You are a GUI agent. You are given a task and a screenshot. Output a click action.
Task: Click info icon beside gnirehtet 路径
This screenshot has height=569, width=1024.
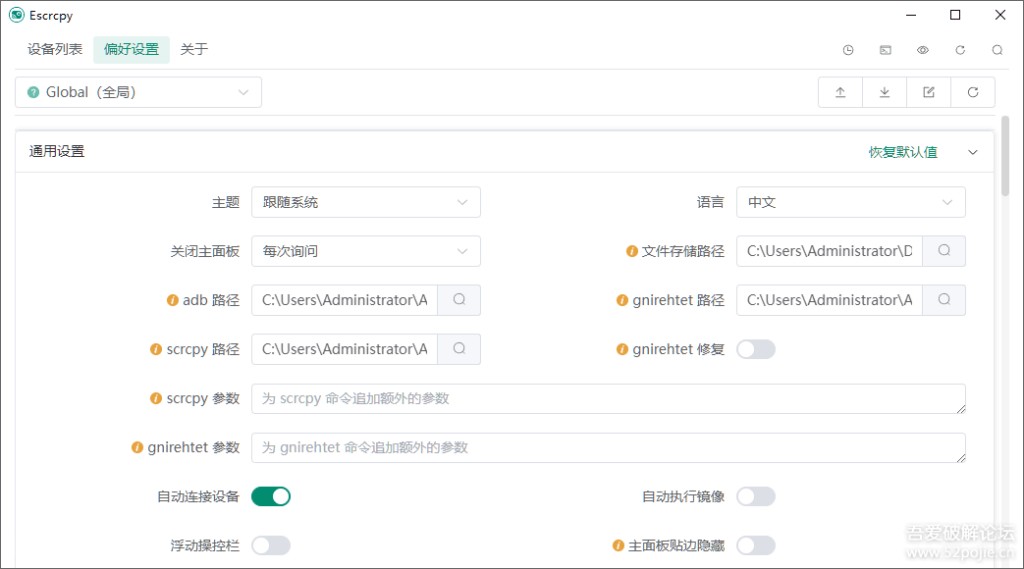622,301
